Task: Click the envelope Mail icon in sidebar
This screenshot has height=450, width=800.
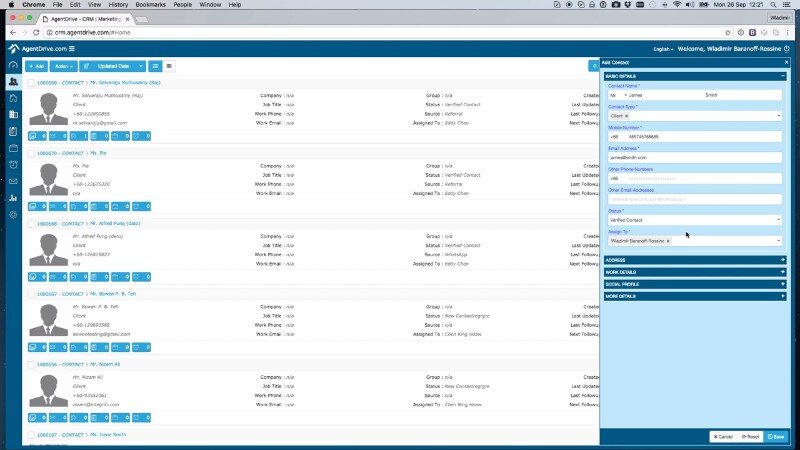Action: coord(13,181)
